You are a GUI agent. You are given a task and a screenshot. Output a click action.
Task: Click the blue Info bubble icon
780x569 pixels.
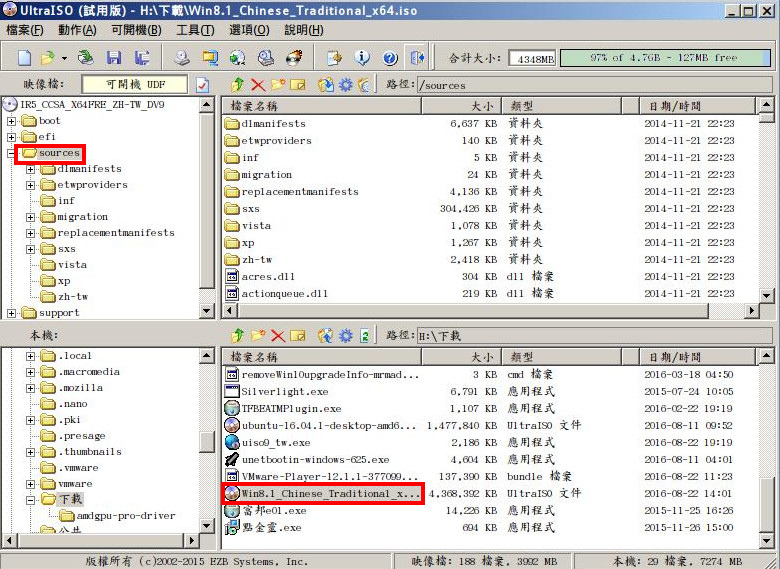[362, 58]
